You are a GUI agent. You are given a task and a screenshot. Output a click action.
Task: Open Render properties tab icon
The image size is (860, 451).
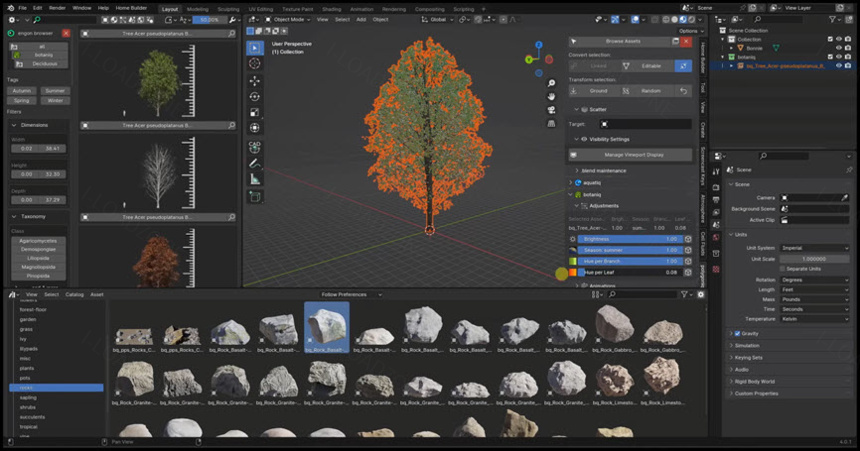coord(716,188)
